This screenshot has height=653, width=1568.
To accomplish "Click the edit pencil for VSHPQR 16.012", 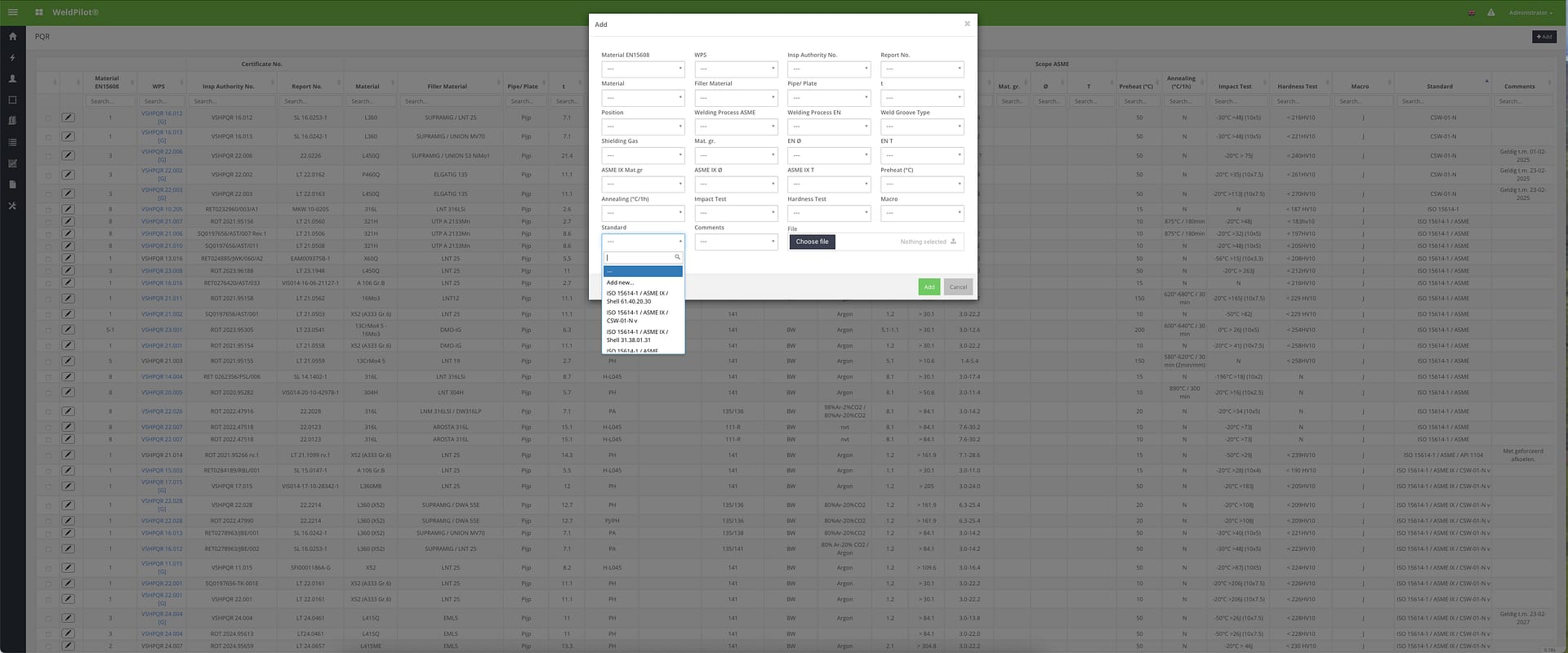I will click(68, 118).
